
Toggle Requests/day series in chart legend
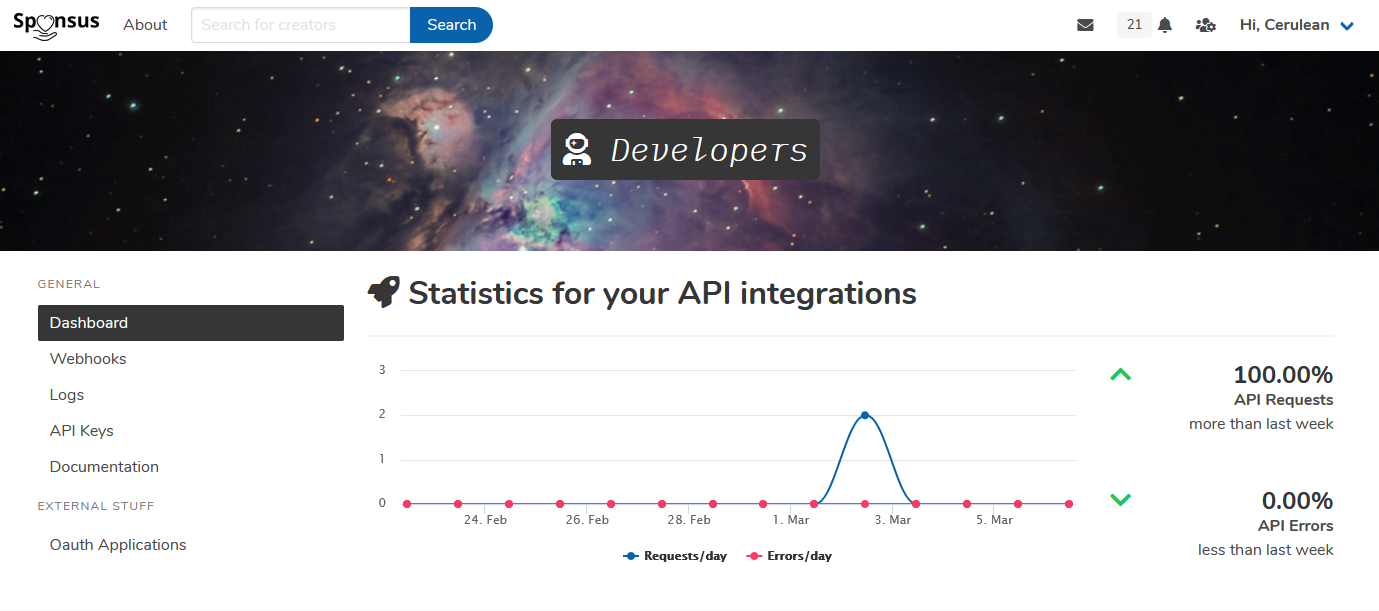pyautogui.click(x=675, y=556)
